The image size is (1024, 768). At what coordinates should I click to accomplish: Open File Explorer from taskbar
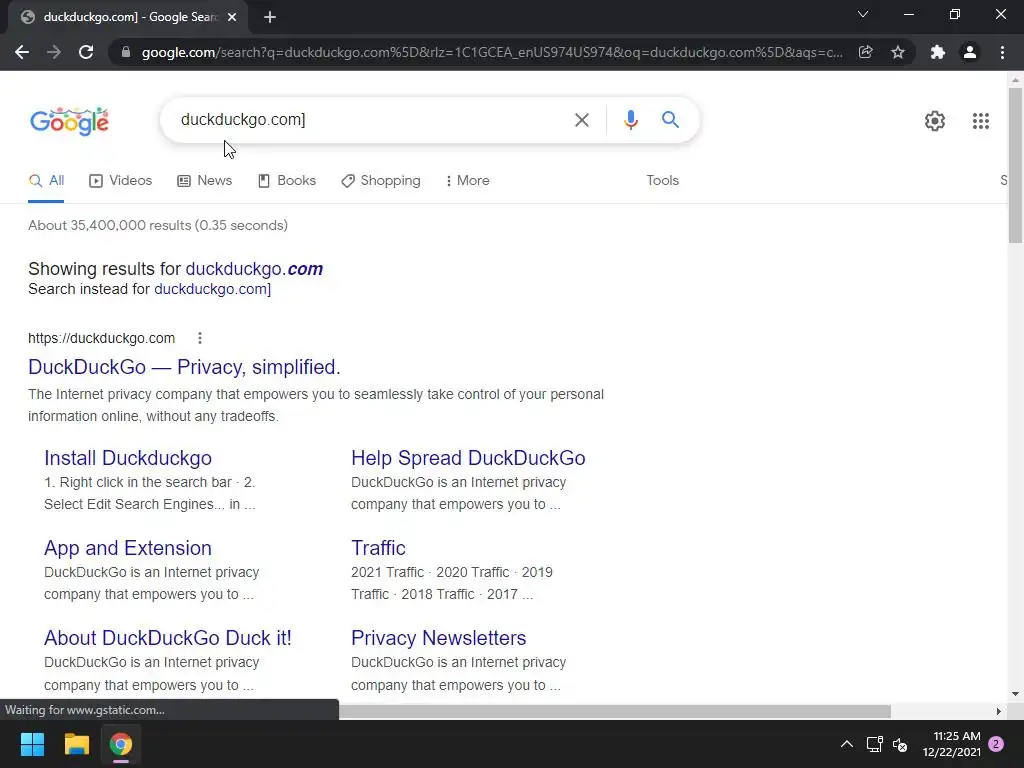tap(76, 744)
